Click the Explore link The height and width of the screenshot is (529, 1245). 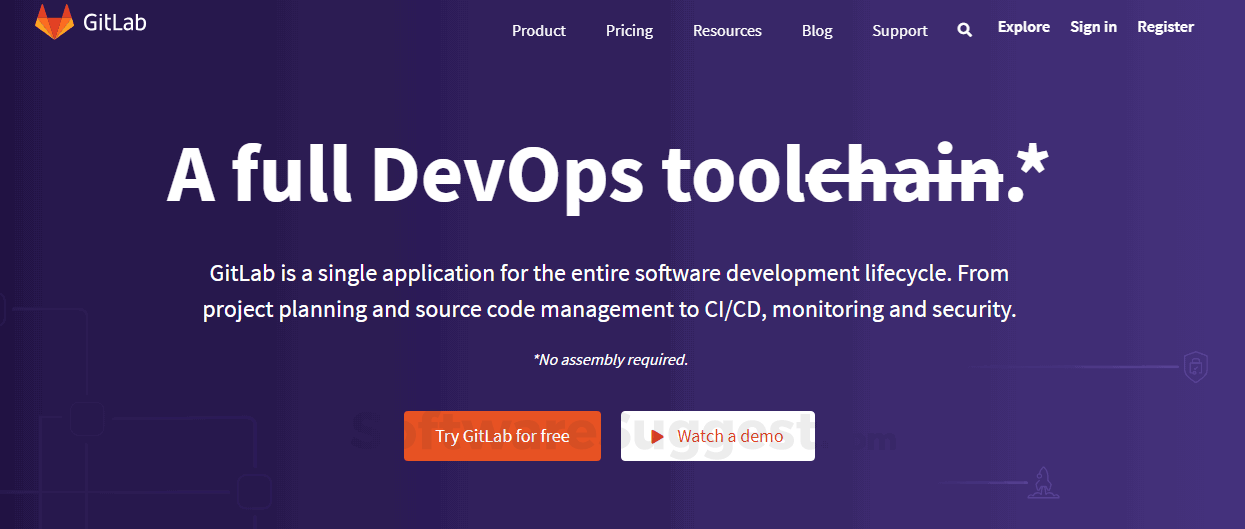coord(1024,27)
